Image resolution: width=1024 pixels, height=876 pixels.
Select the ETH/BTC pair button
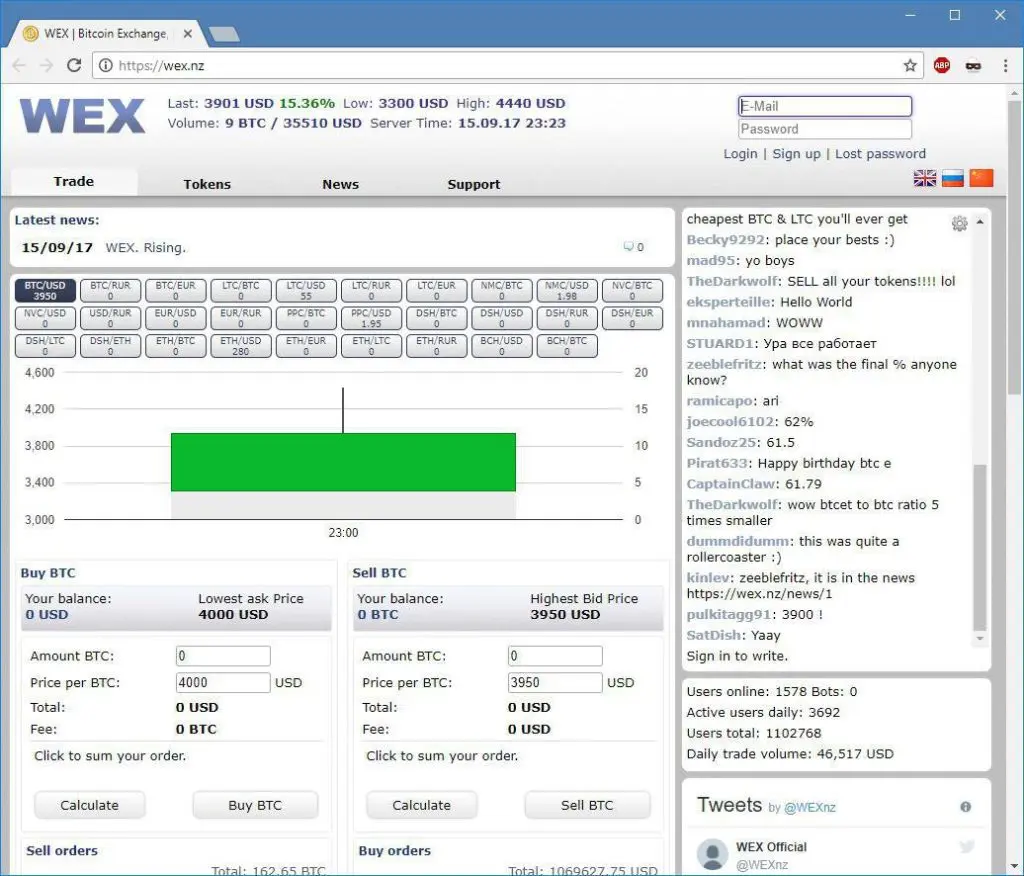176,346
